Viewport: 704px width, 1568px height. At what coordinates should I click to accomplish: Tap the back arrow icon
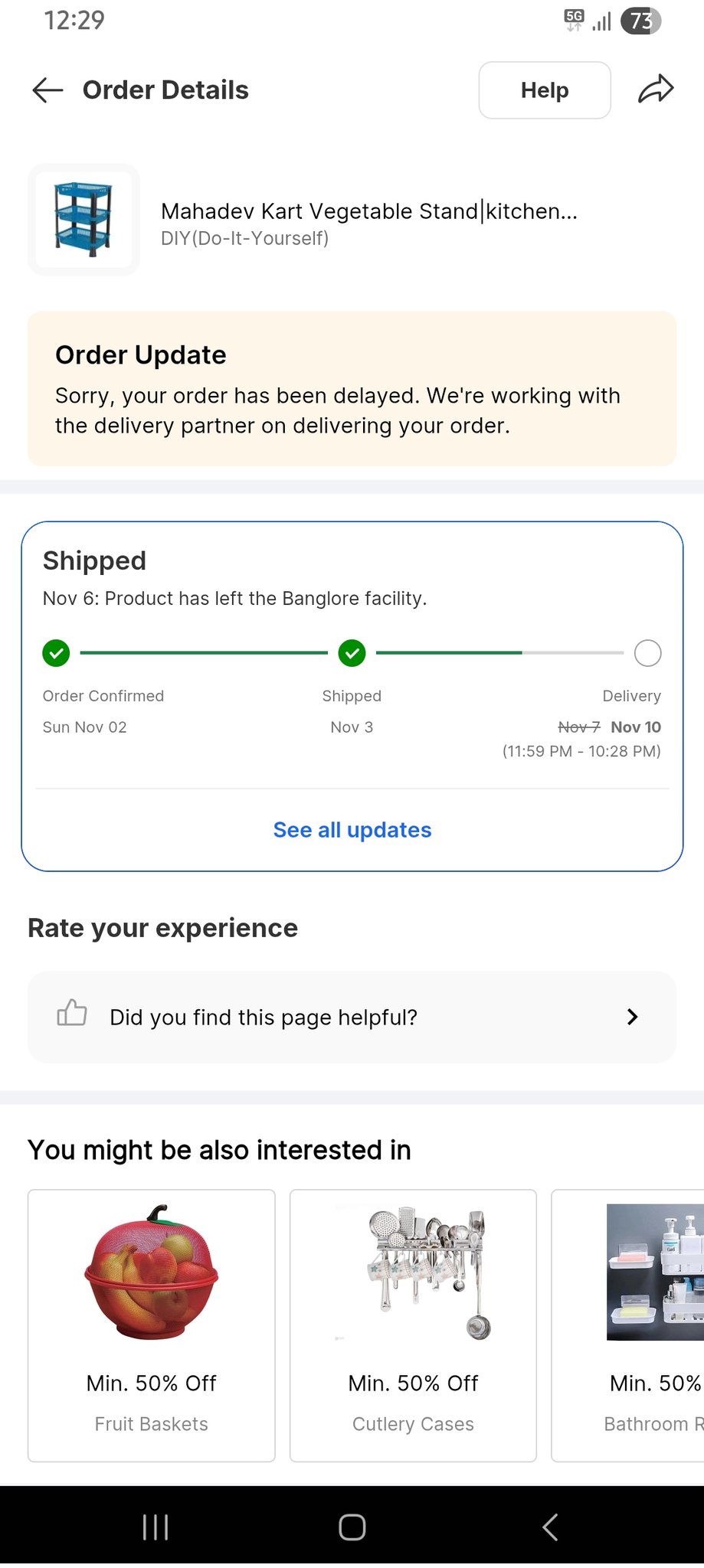coord(47,90)
